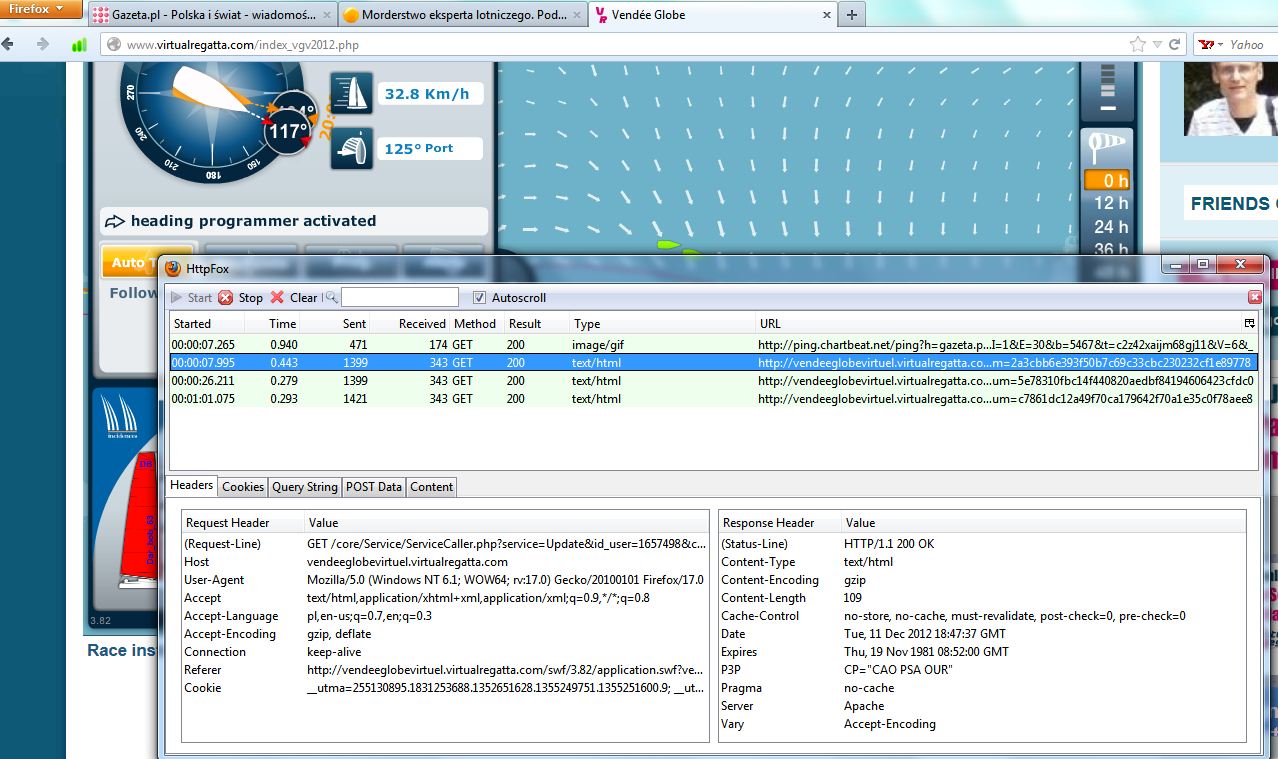Screen dimensions: 1278x759
Task: Click the wind angle sail icon
Action: pyautogui.click(x=351, y=148)
